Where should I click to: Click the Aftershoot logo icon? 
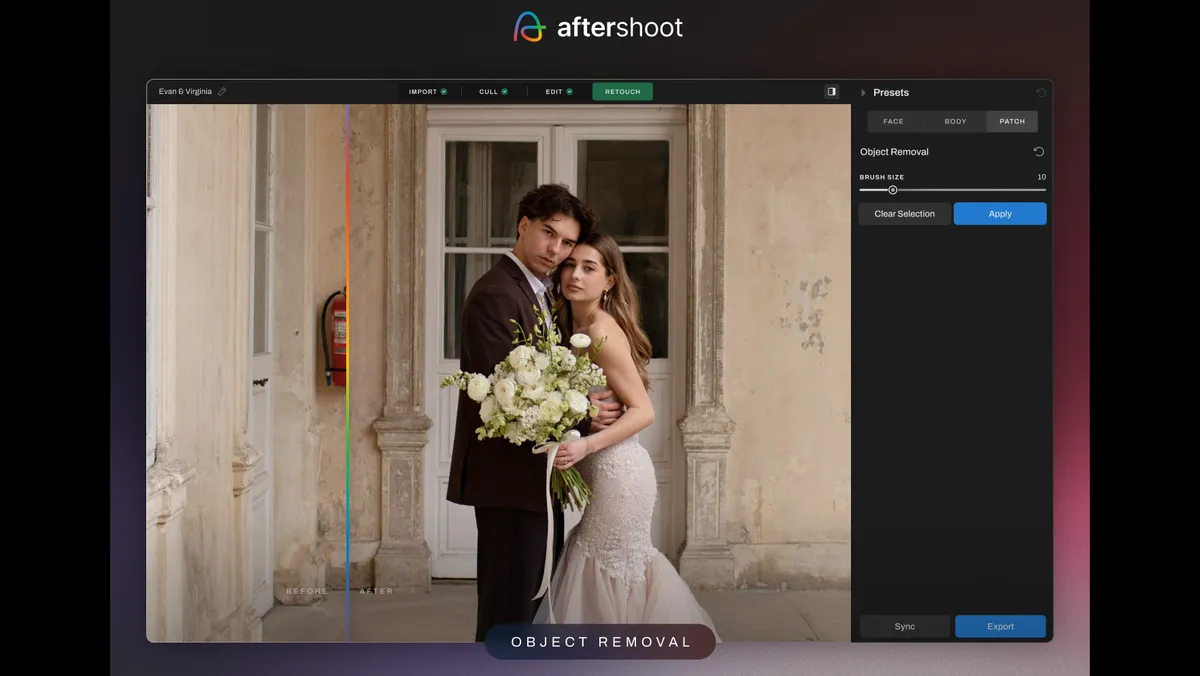click(x=530, y=27)
